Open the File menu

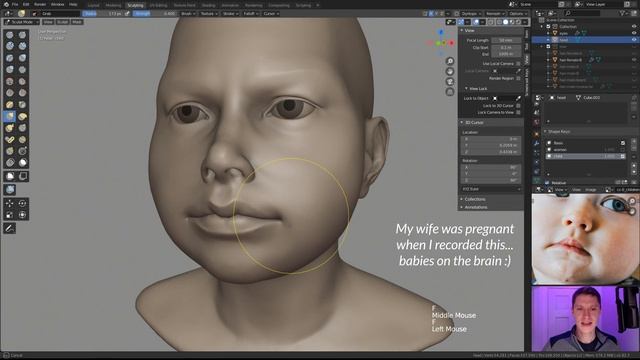pos(15,4)
